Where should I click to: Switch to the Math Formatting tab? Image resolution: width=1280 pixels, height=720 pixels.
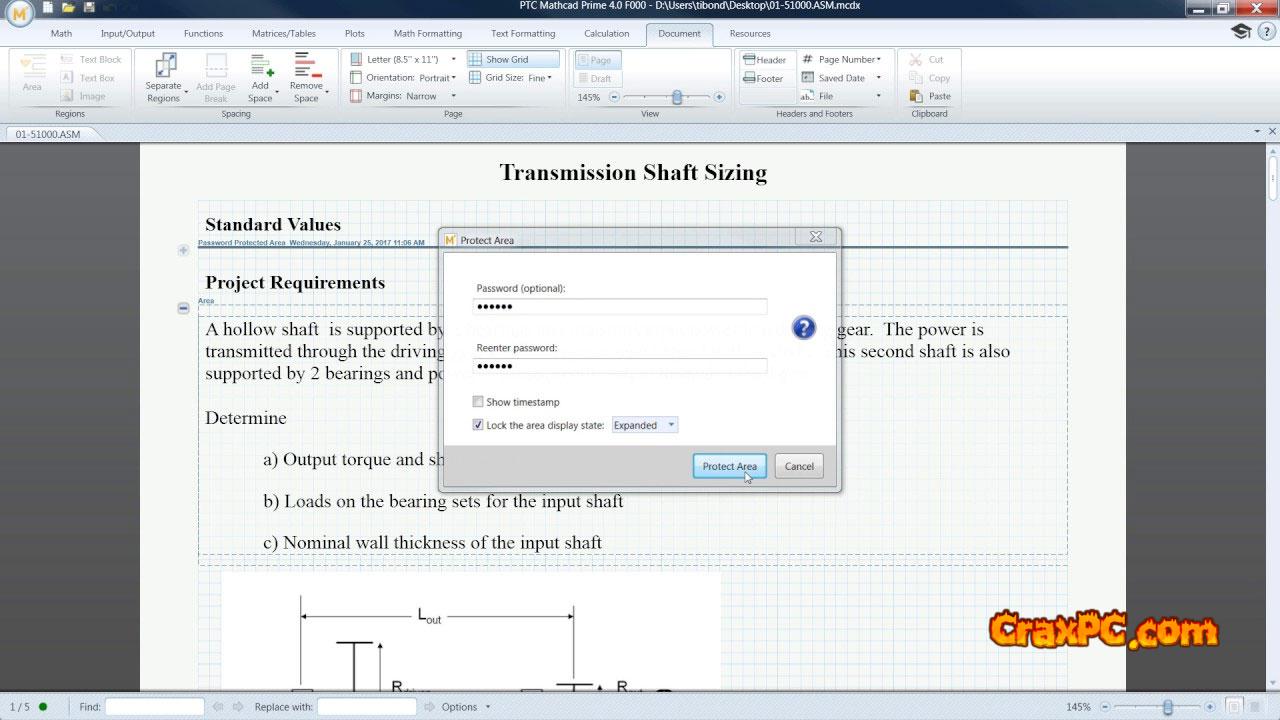pos(427,33)
